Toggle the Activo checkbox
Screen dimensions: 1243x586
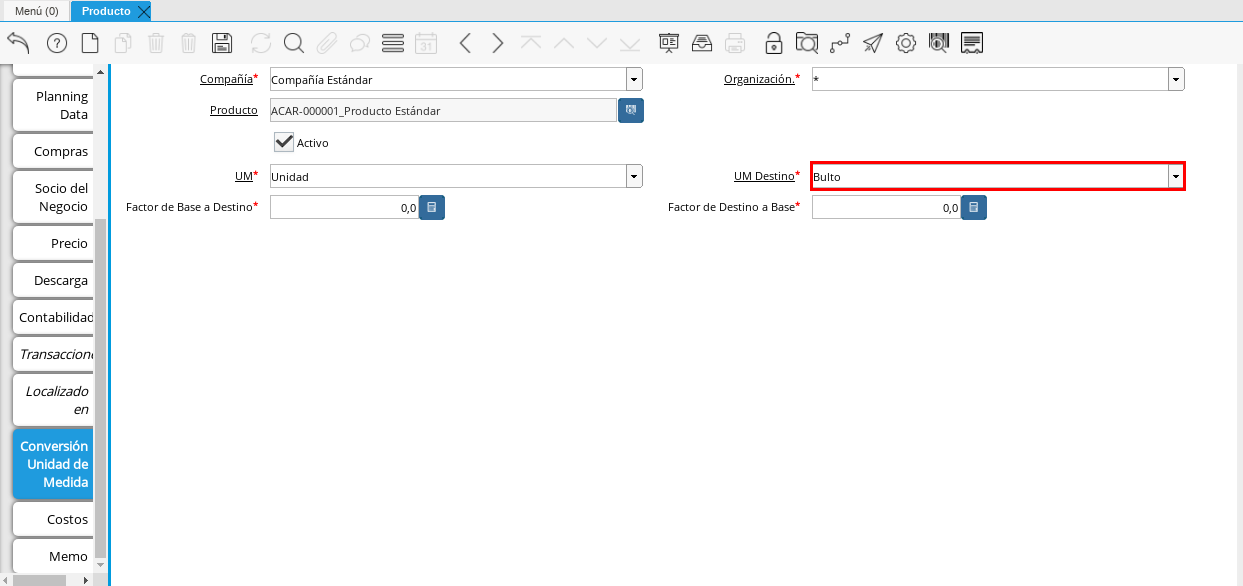(x=284, y=142)
